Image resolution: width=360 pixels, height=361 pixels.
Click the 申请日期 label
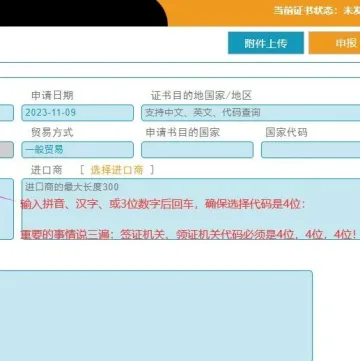52,96
